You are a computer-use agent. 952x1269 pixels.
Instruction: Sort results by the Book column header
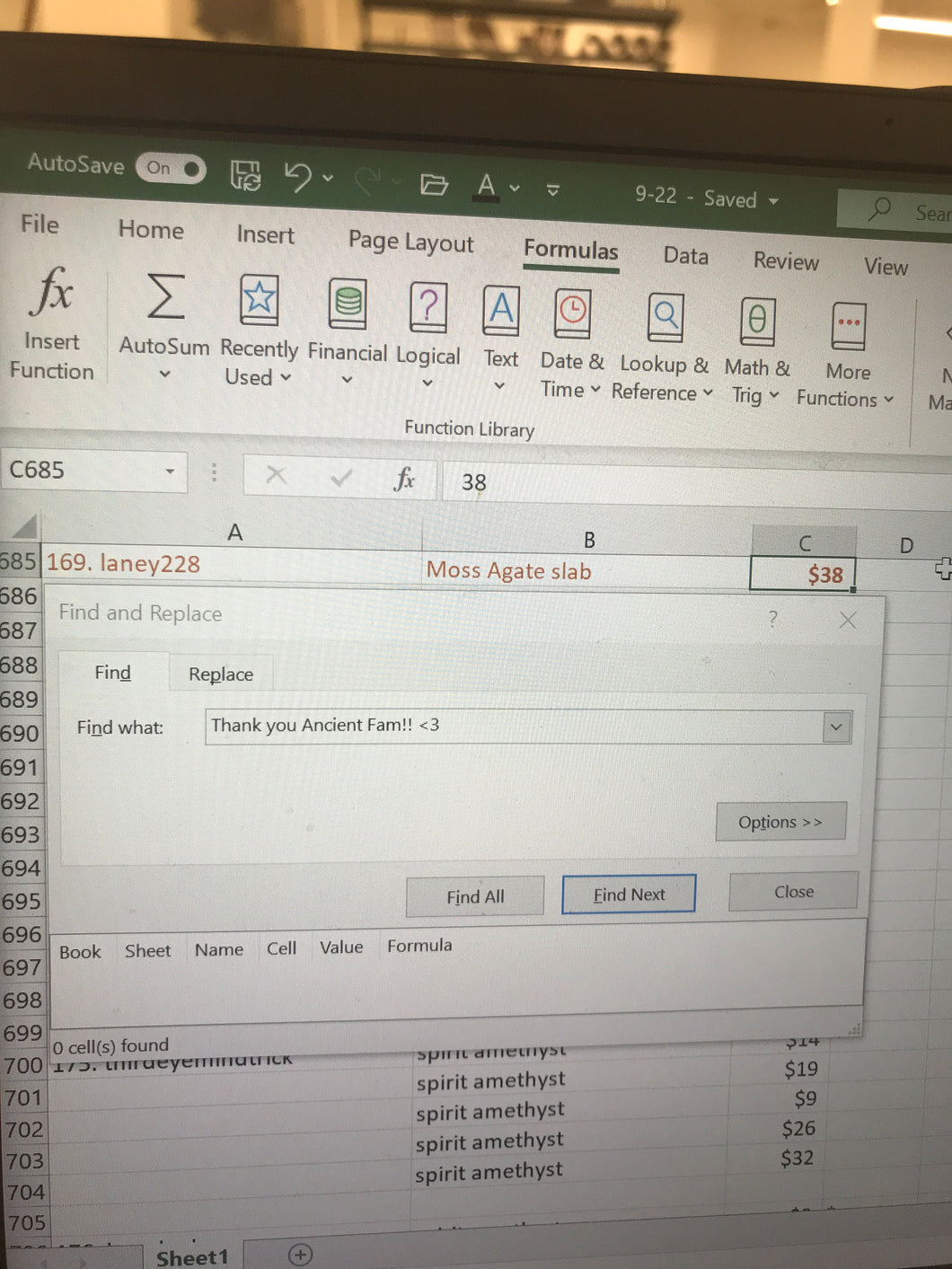point(80,952)
